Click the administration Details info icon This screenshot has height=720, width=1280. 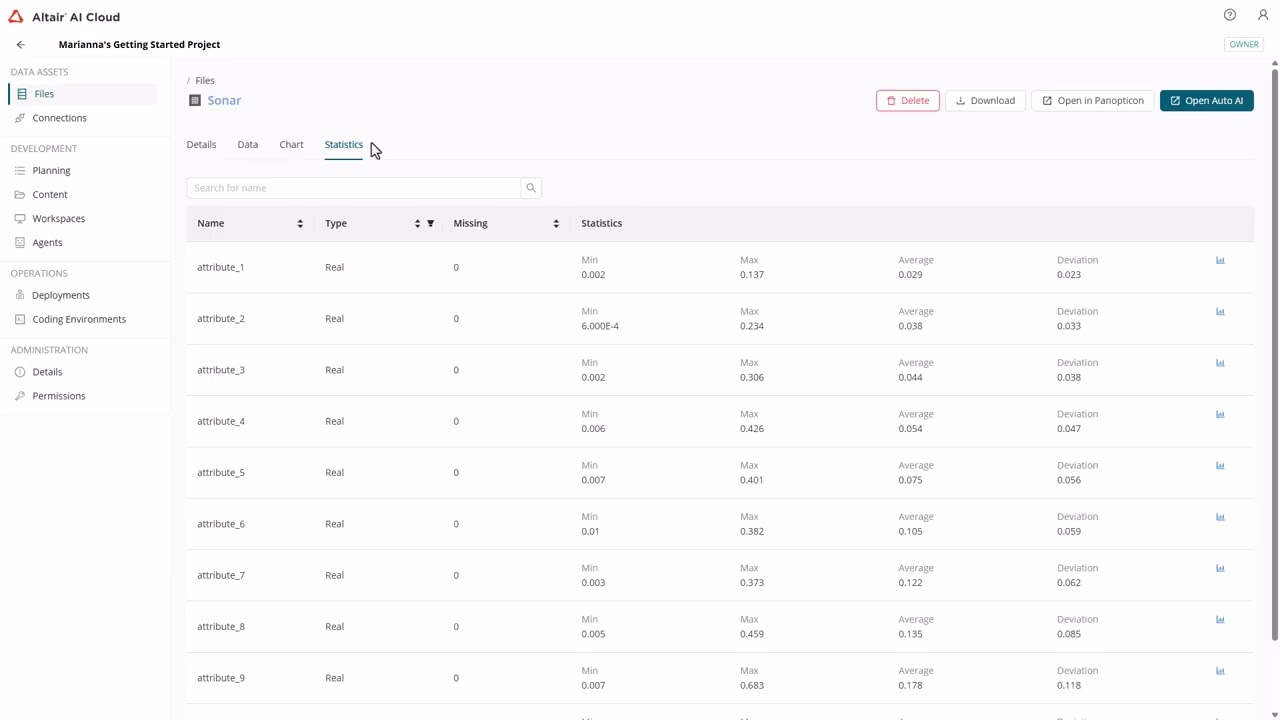tap(20, 372)
